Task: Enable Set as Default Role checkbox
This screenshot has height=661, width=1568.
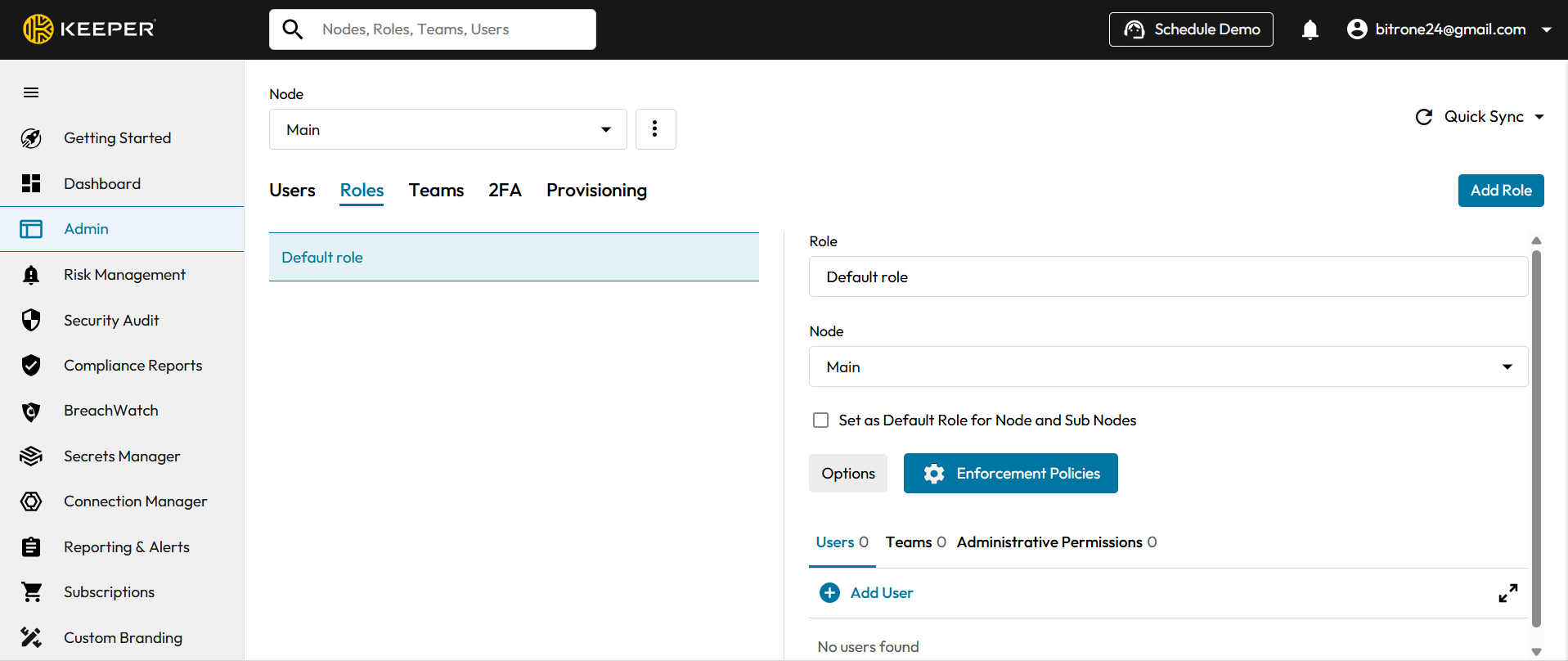Action: [x=820, y=420]
